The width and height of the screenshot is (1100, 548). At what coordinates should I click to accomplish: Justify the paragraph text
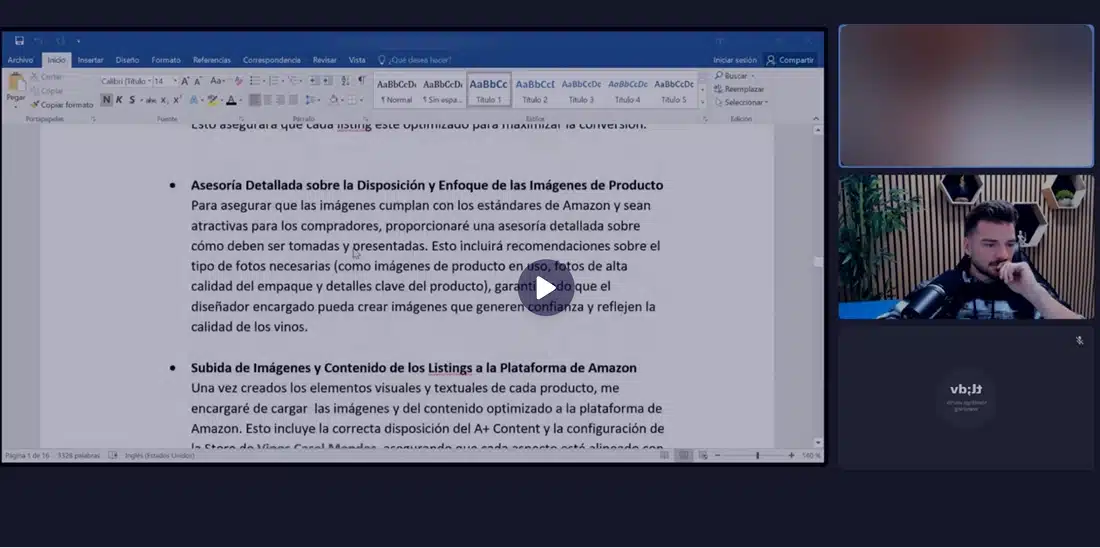(293, 100)
